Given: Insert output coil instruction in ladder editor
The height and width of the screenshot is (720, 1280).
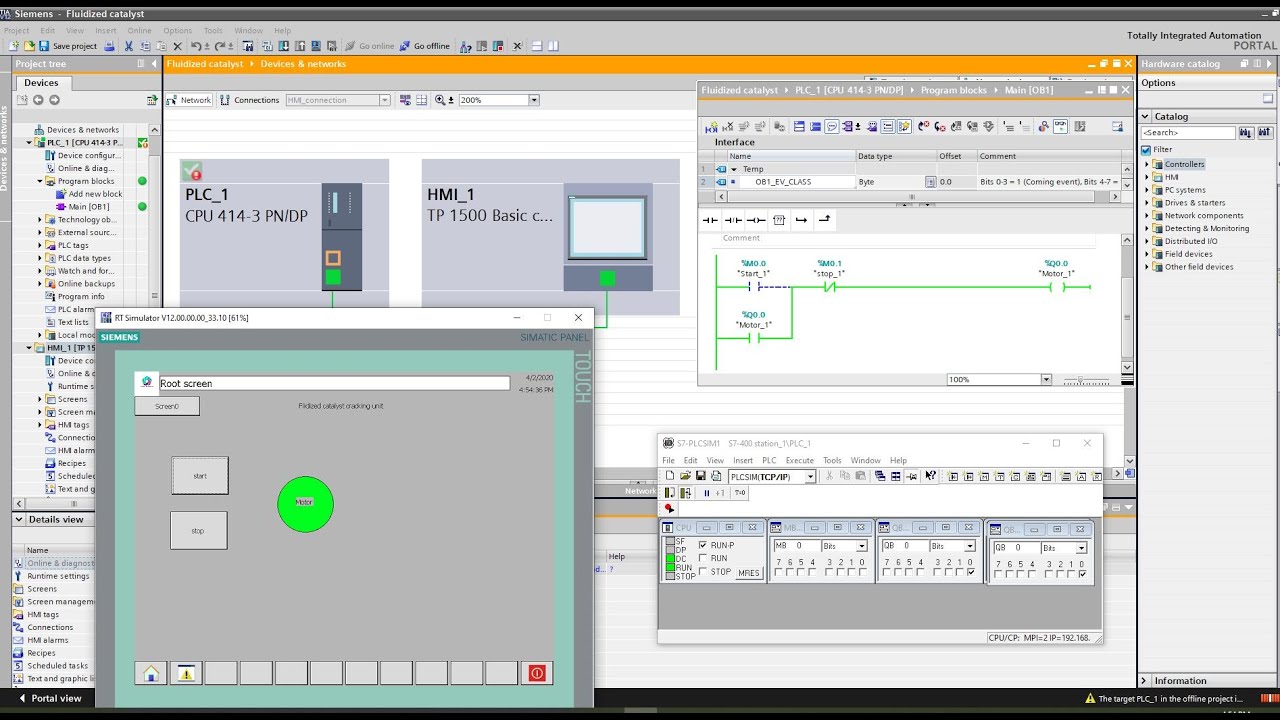Looking at the screenshot, I should click(756, 220).
